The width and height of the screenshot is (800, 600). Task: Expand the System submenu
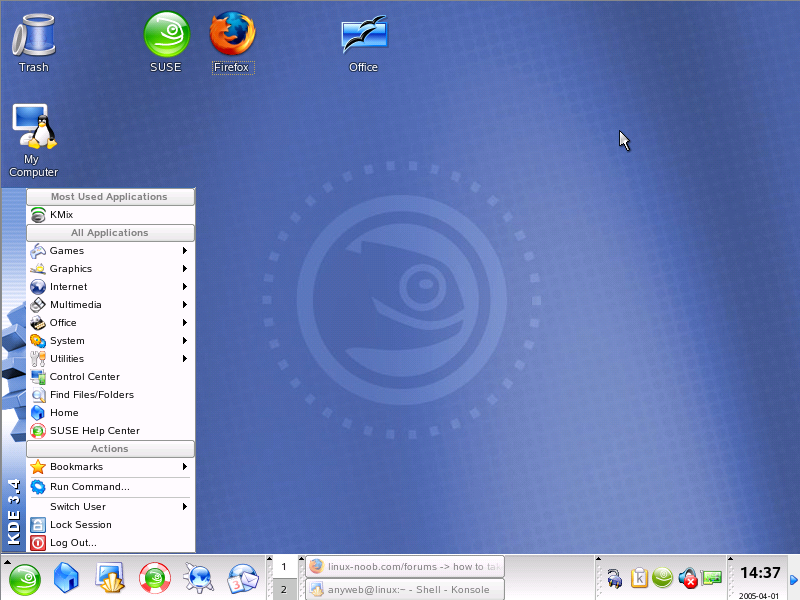point(111,341)
